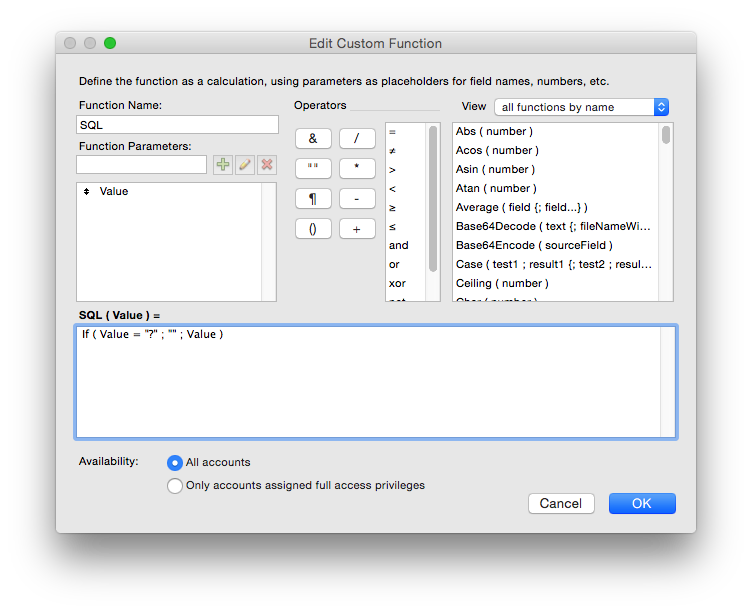752x613 pixels.
Task: Select the Case function entry
Action: (x=556, y=264)
